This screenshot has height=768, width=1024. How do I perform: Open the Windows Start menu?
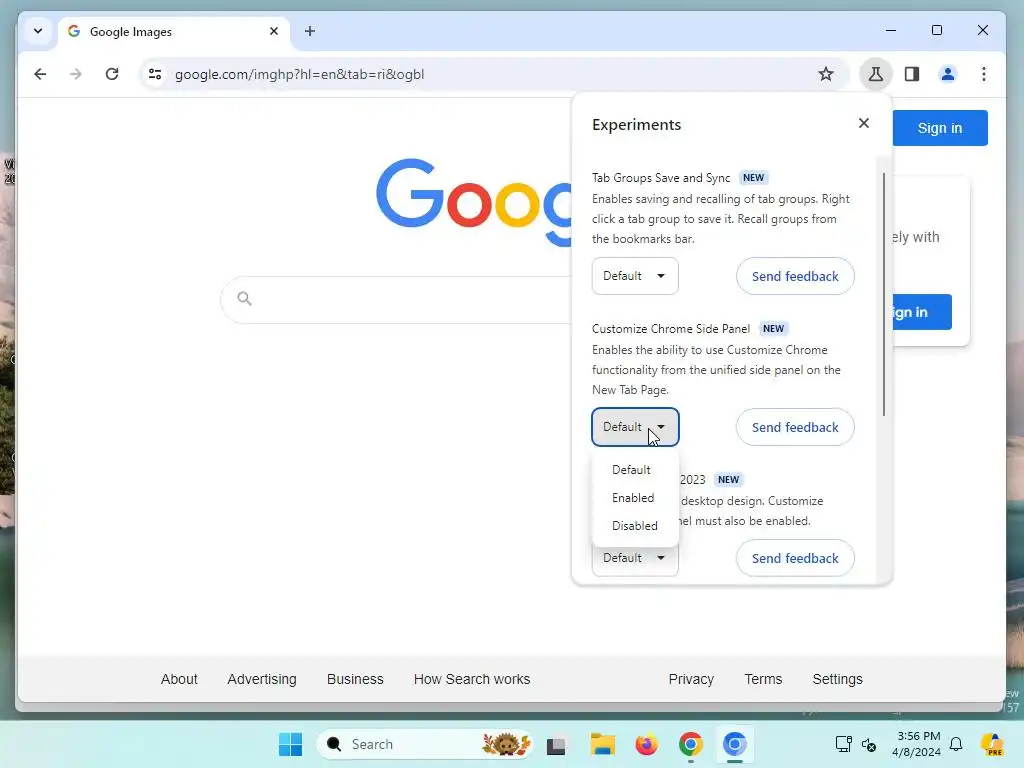[291, 744]
